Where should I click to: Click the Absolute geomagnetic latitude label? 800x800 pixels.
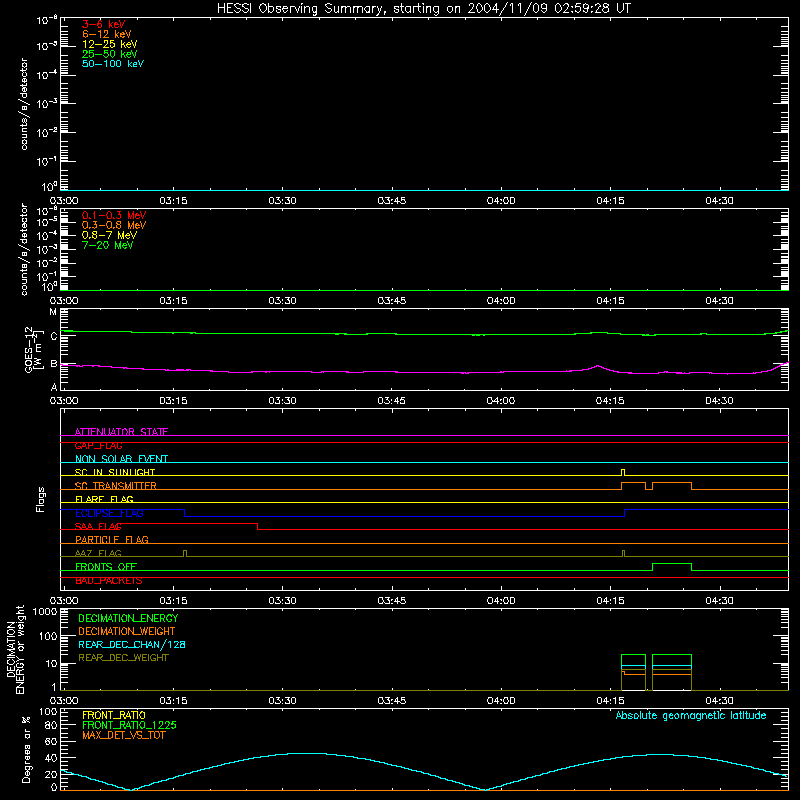coord(691,715)
